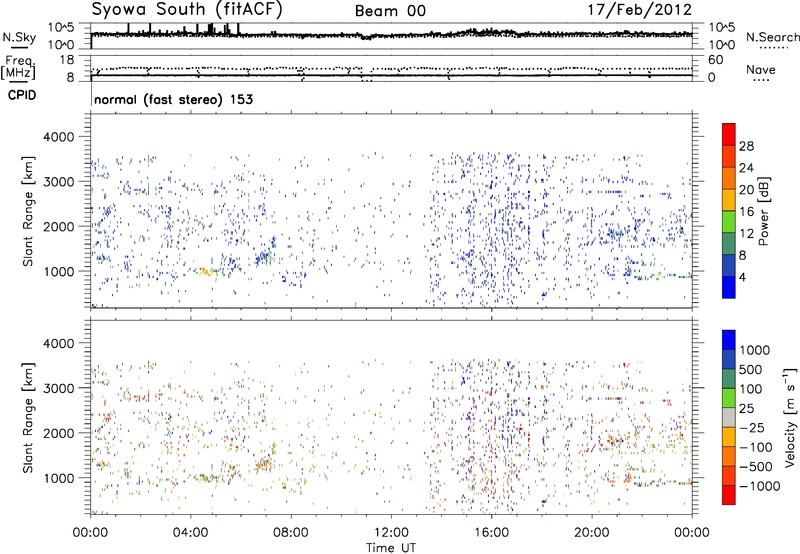
Task: Click the '12:00' time tick label
Action: point(391,533)
